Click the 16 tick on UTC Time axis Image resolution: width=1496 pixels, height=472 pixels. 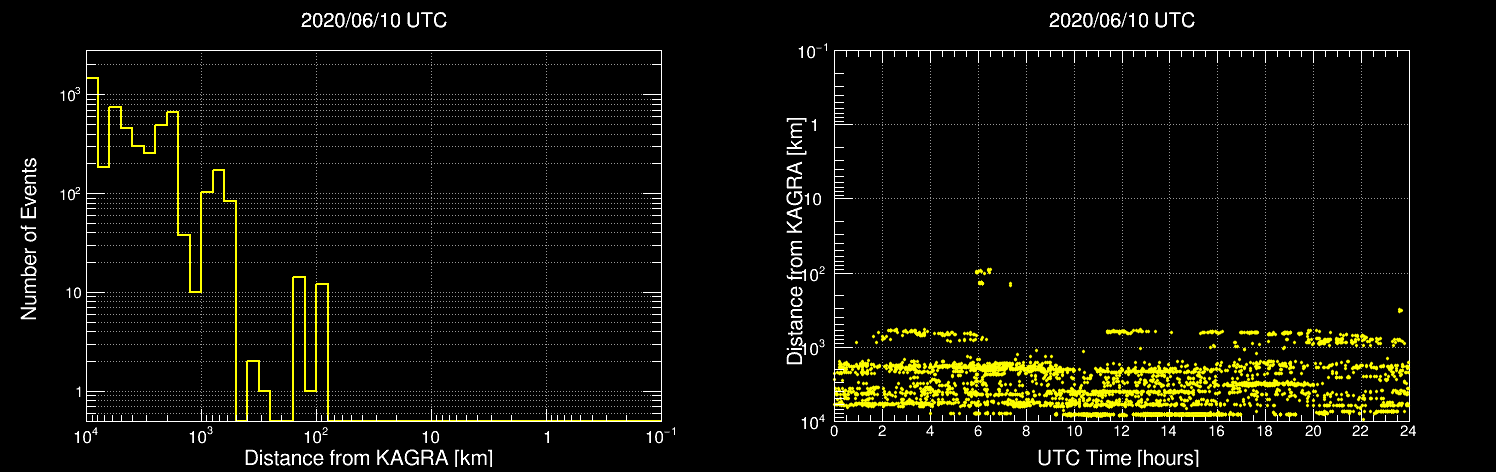(x=1217, y=431)
